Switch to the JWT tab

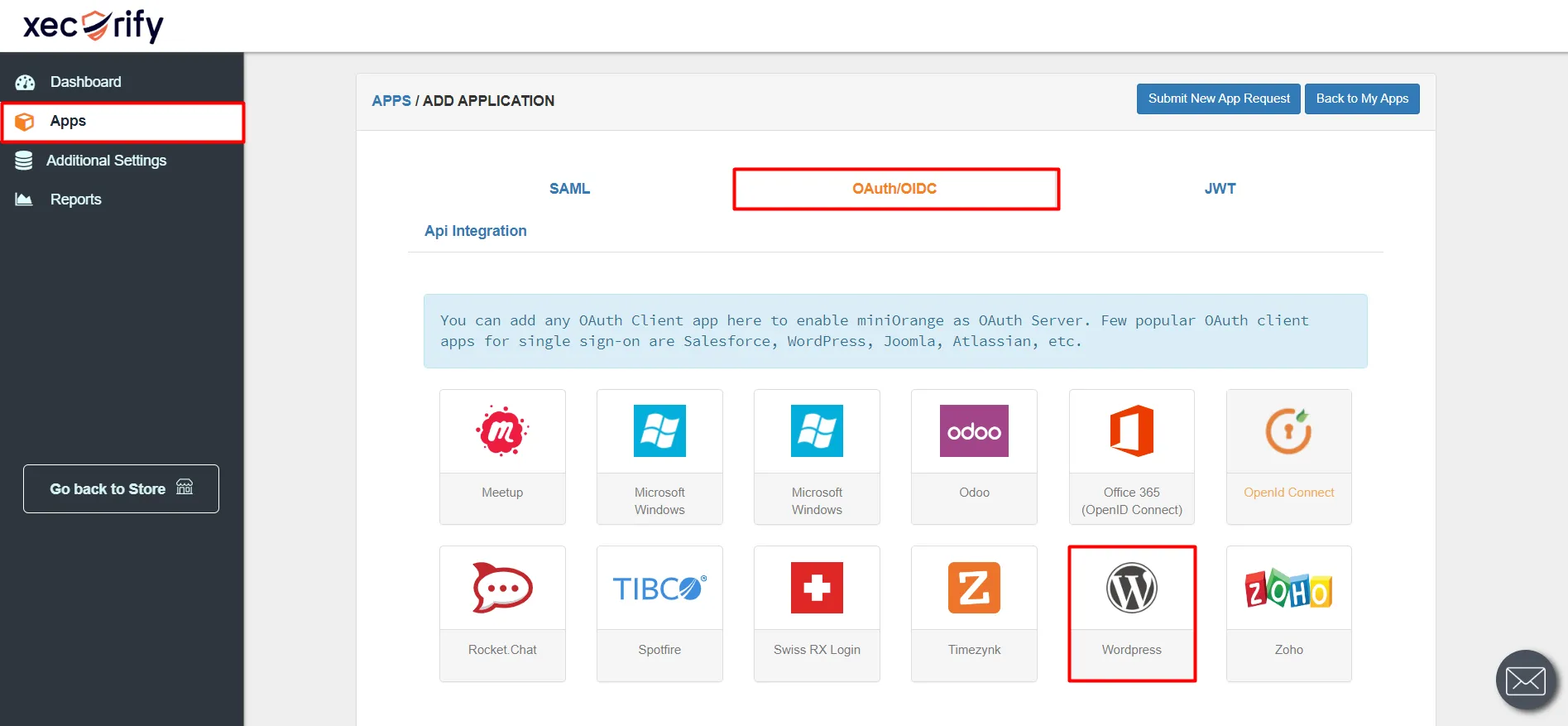click(1220, 189)
